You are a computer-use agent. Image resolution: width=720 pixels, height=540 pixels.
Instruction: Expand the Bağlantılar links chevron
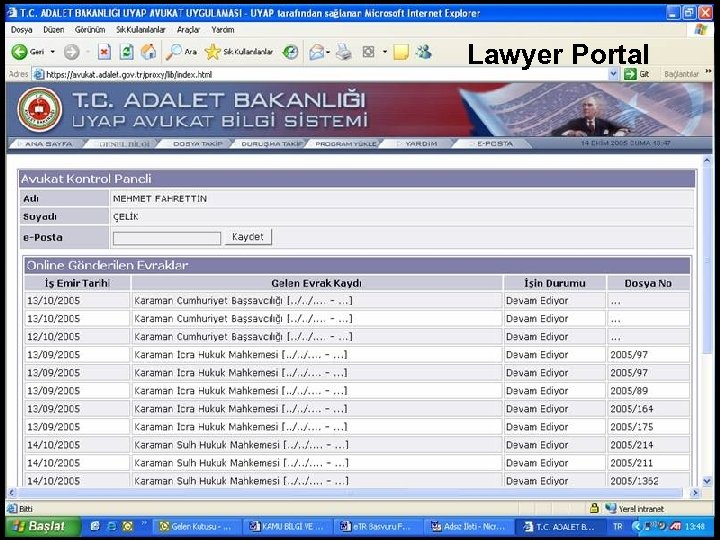click(708, 72)
